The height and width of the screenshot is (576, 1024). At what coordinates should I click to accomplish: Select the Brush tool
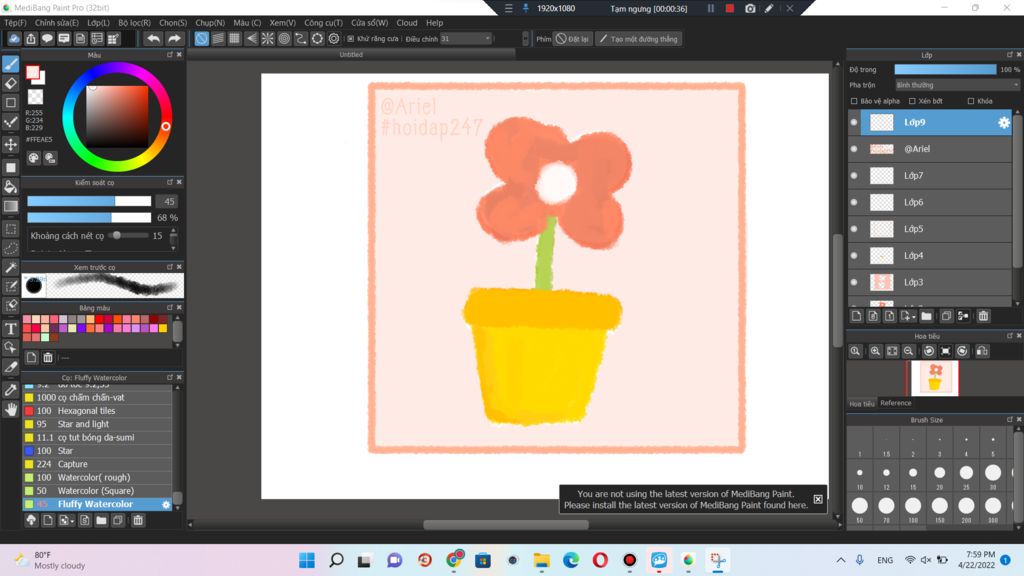tap(10, 63)
